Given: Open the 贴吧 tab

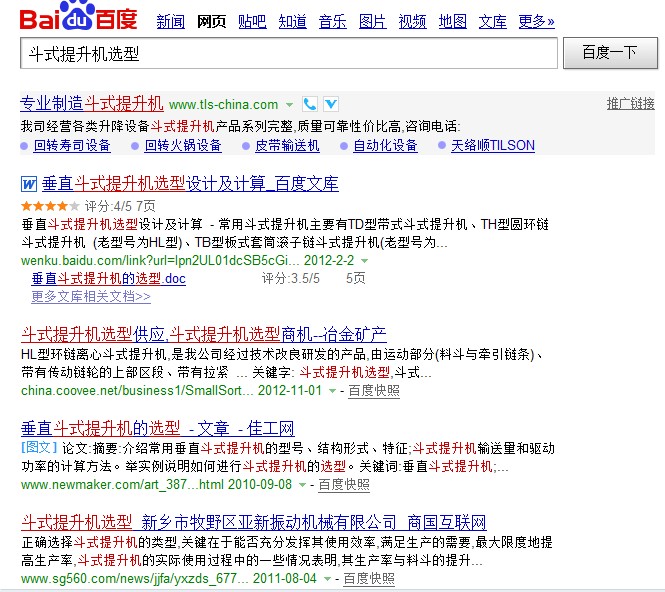Looking at the screenshot, I should pyautogui.click(x=252, y=21).
